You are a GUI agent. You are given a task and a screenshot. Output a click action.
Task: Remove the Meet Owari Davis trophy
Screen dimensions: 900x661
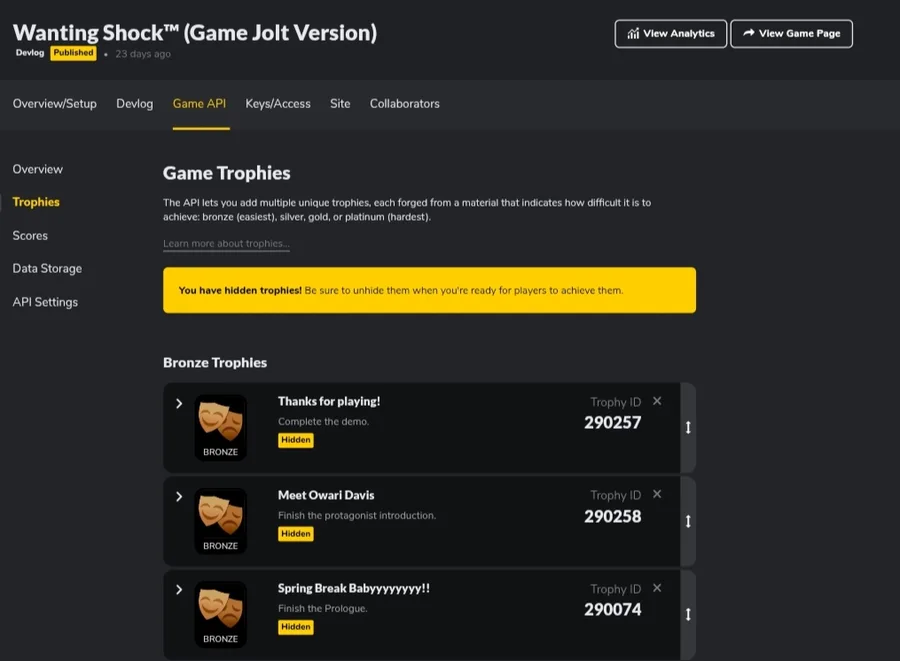point(657,494)
